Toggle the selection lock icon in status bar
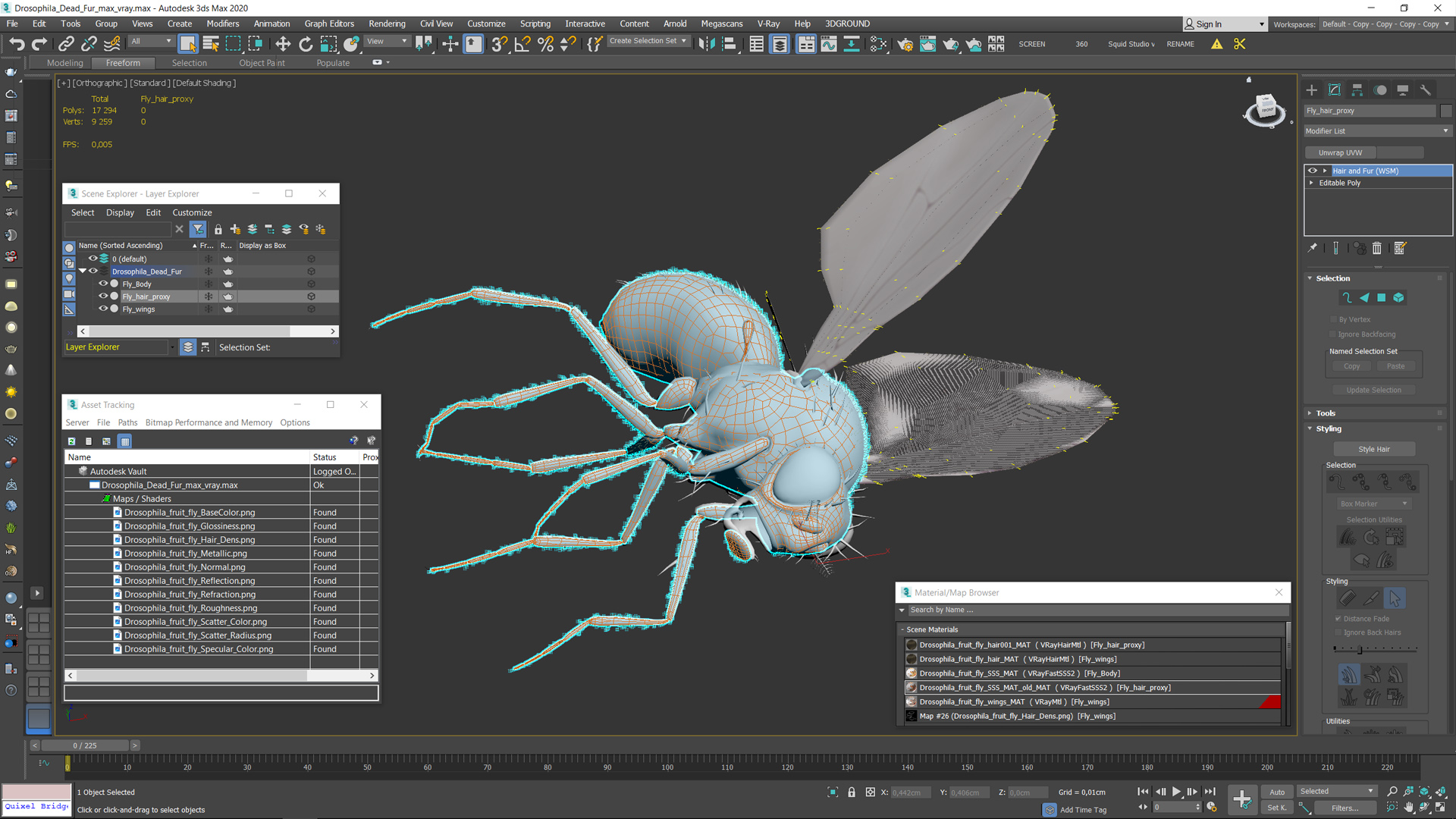The height and width of the screenshot is (819, 1456). tap(852, 792)
